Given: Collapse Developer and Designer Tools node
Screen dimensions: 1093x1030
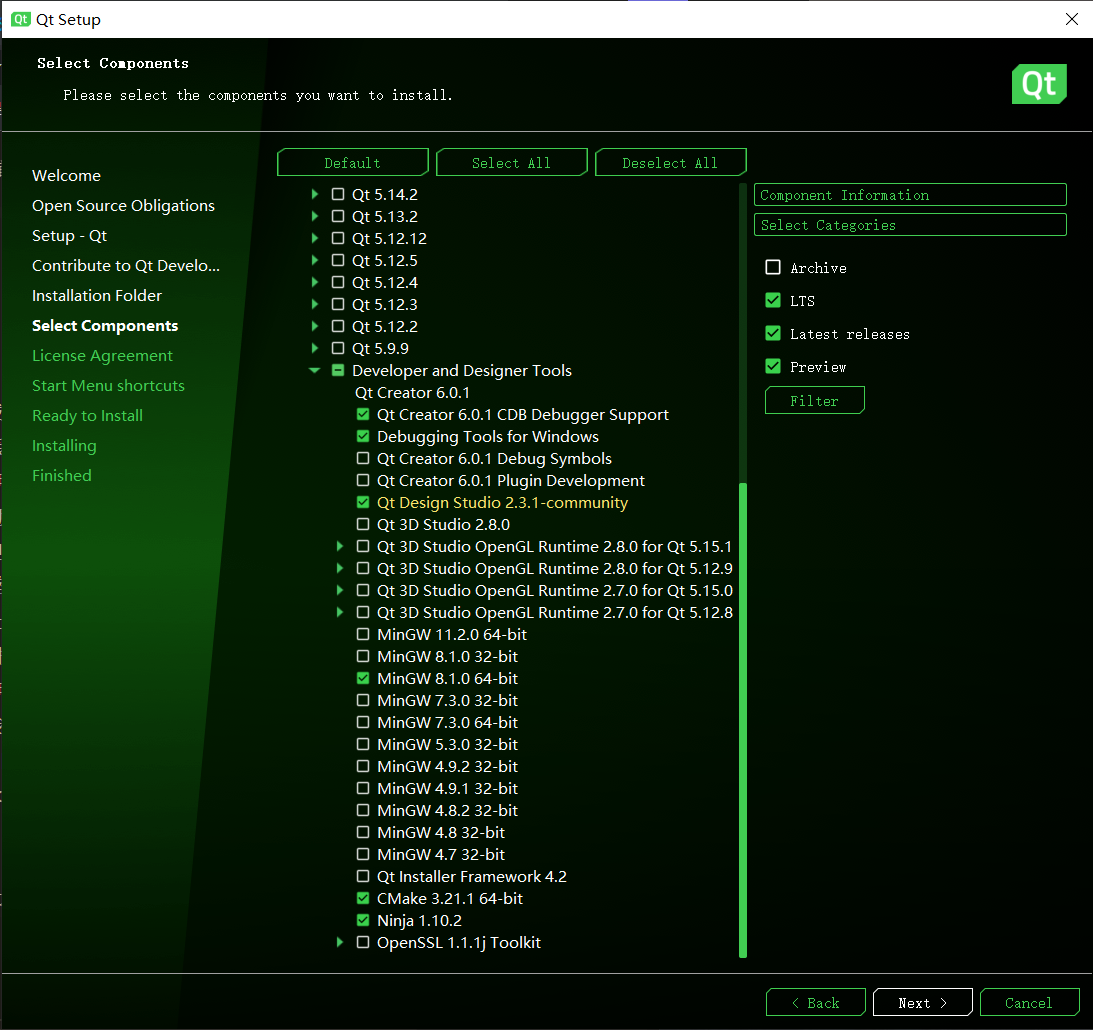Looking at the screenshot, I should coord(314,371).
